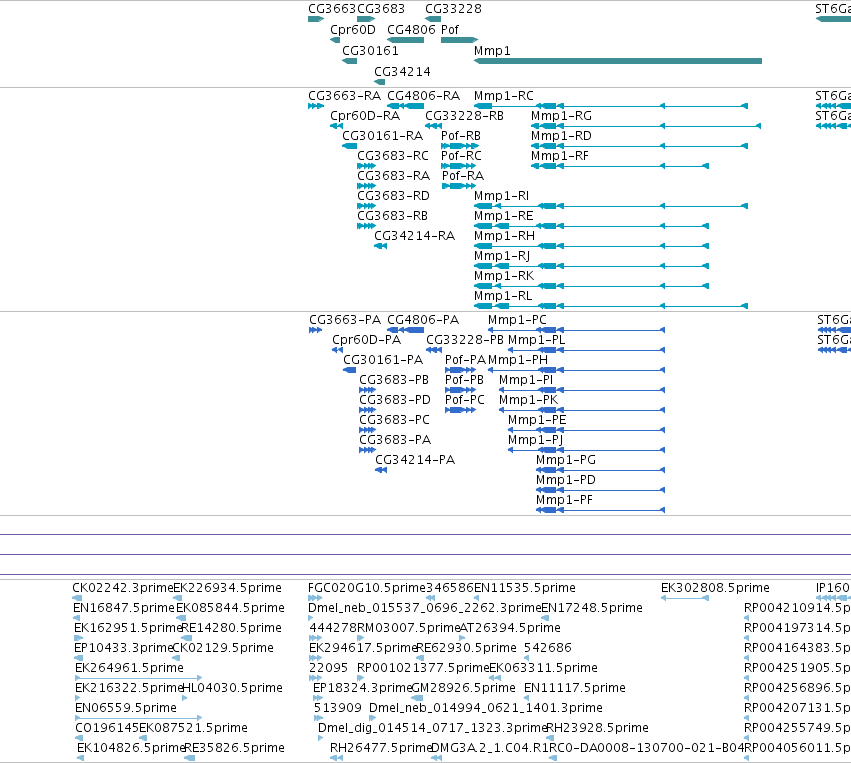851x763 pixels.
Task: Open EST RE14280.5prime label
Action: (x=232, y=628)
